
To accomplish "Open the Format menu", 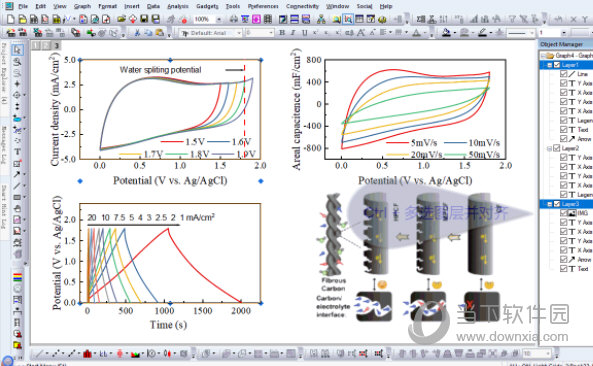I will 107,6.
